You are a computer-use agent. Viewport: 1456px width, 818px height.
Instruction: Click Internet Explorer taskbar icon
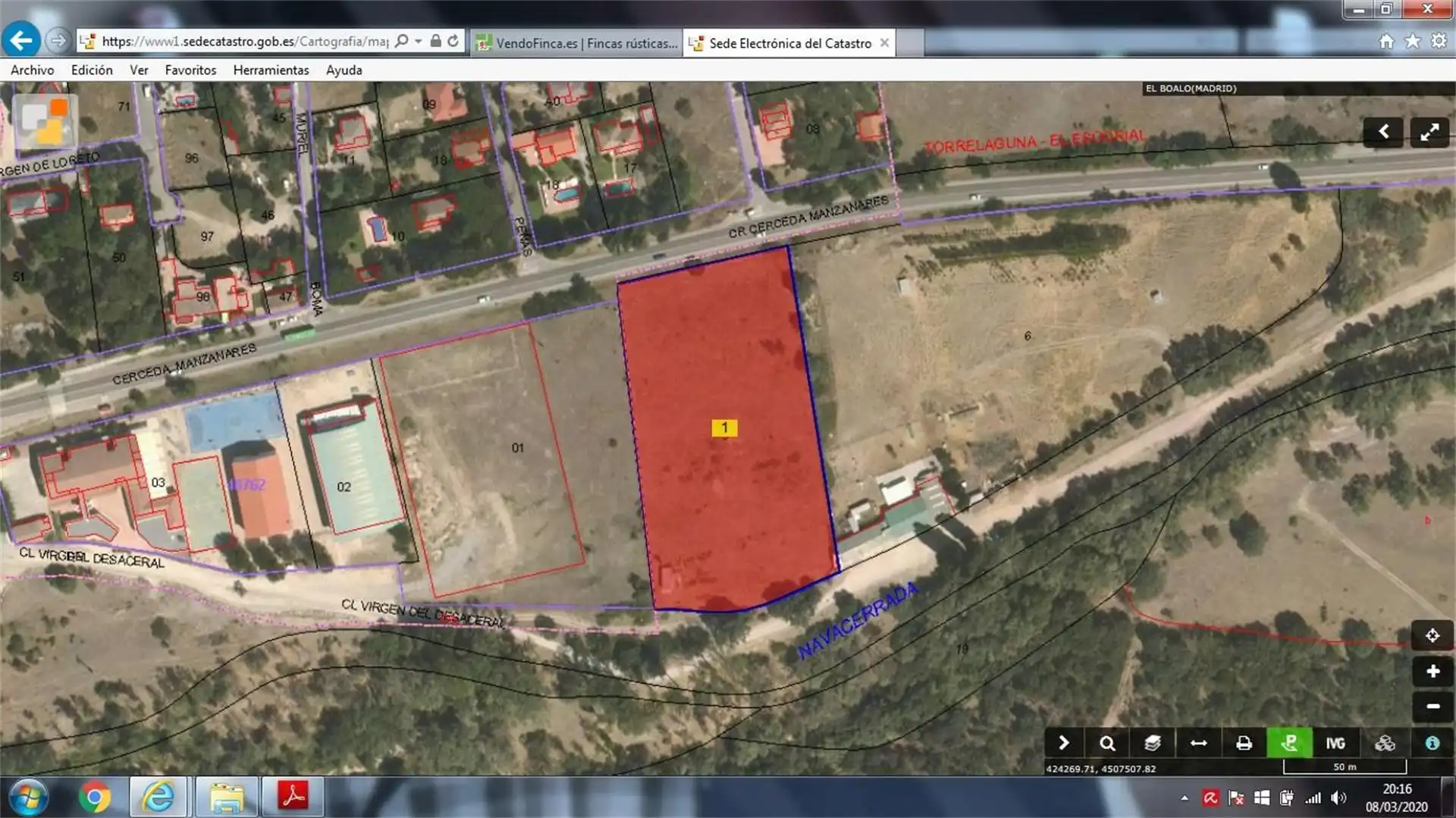[158, 797]
